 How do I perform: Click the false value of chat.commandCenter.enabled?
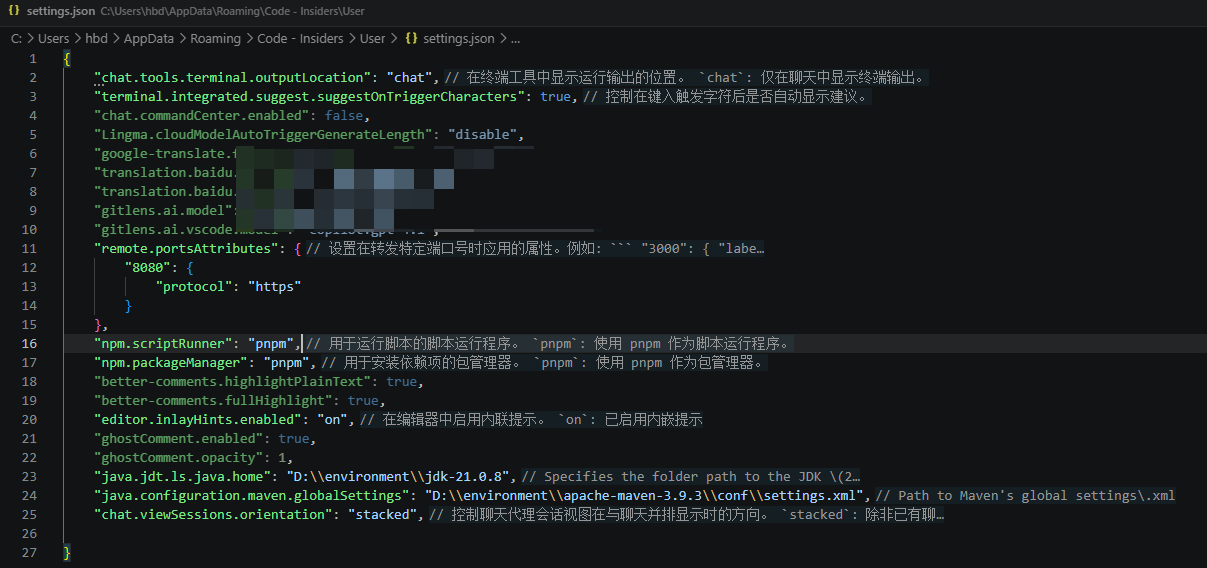pos(345,115)
